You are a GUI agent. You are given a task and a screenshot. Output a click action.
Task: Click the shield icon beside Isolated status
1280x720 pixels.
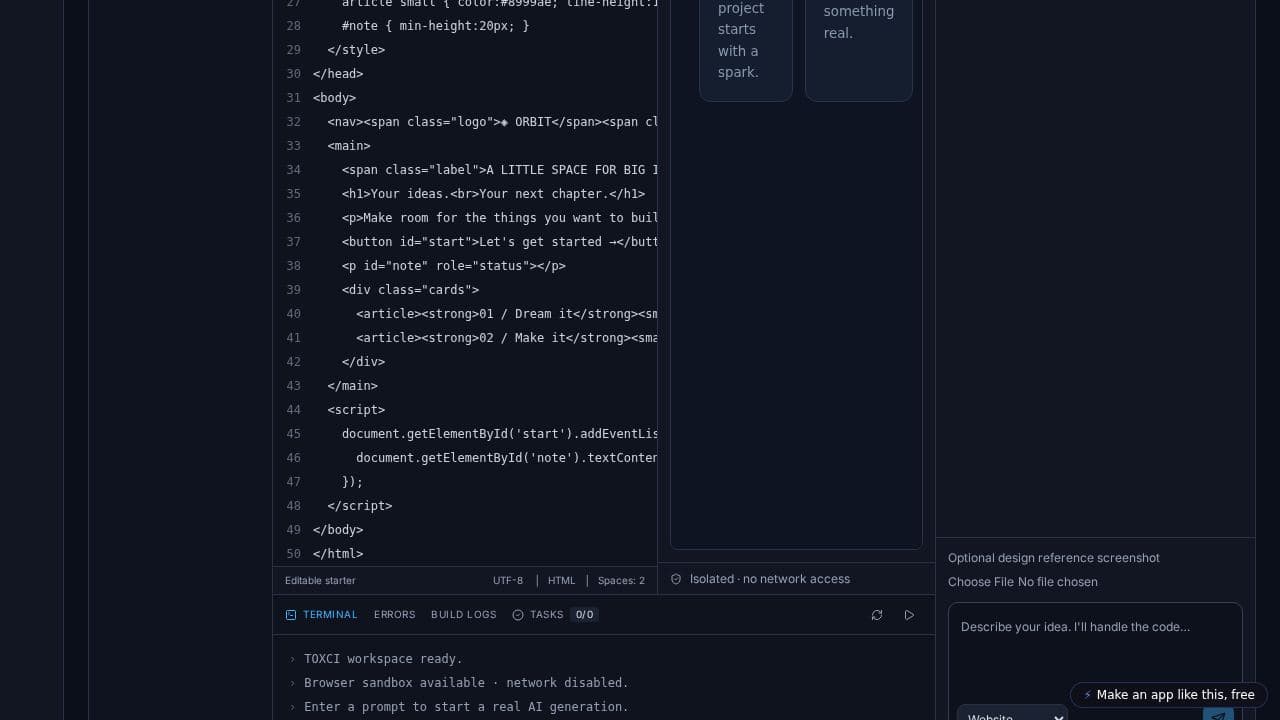676,579
